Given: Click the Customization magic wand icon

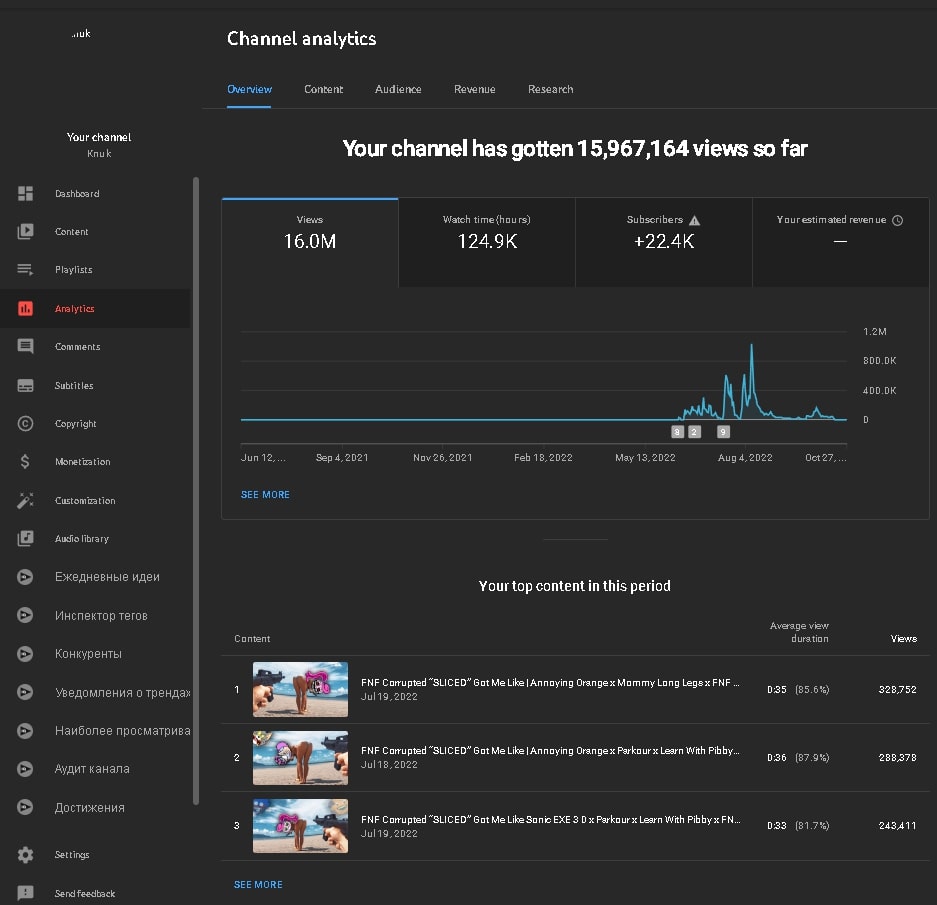Looking at the screenshot, I should (x=25, y=500).
